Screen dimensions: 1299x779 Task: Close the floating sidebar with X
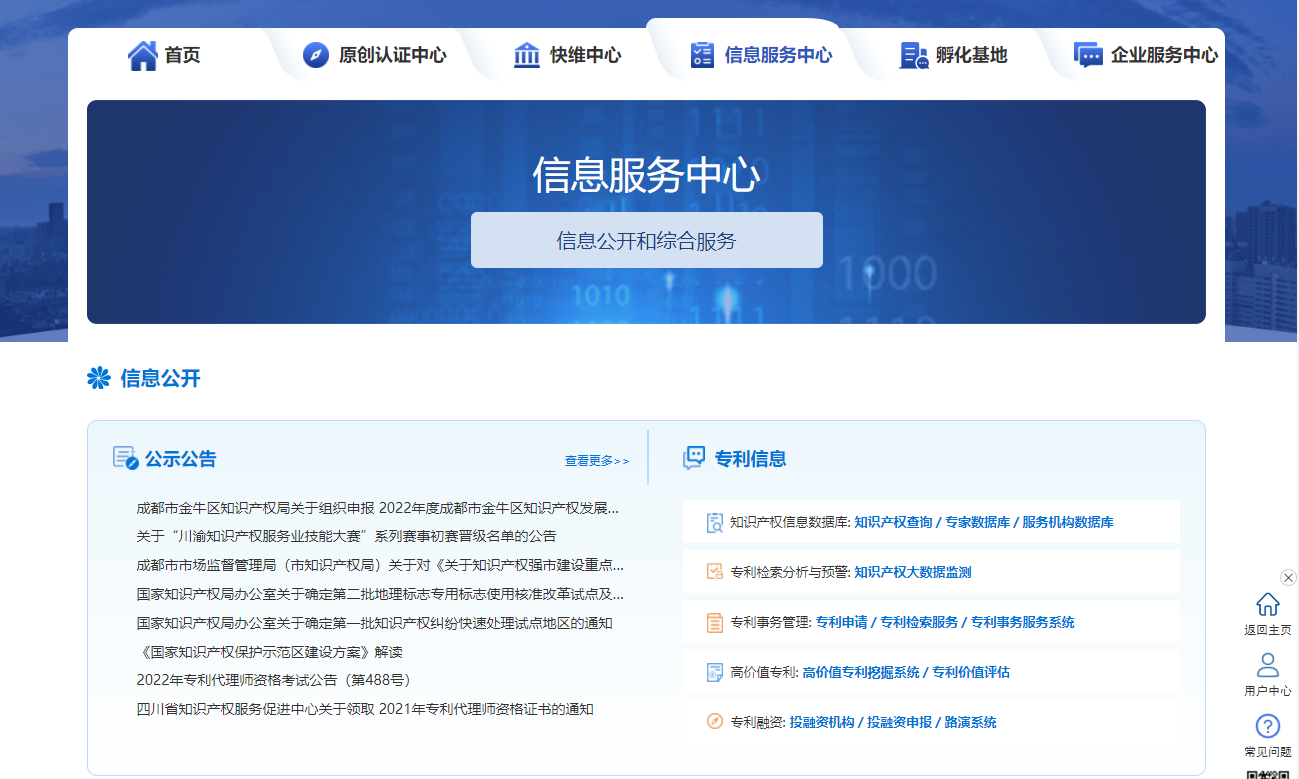(x=1288, y=577)
